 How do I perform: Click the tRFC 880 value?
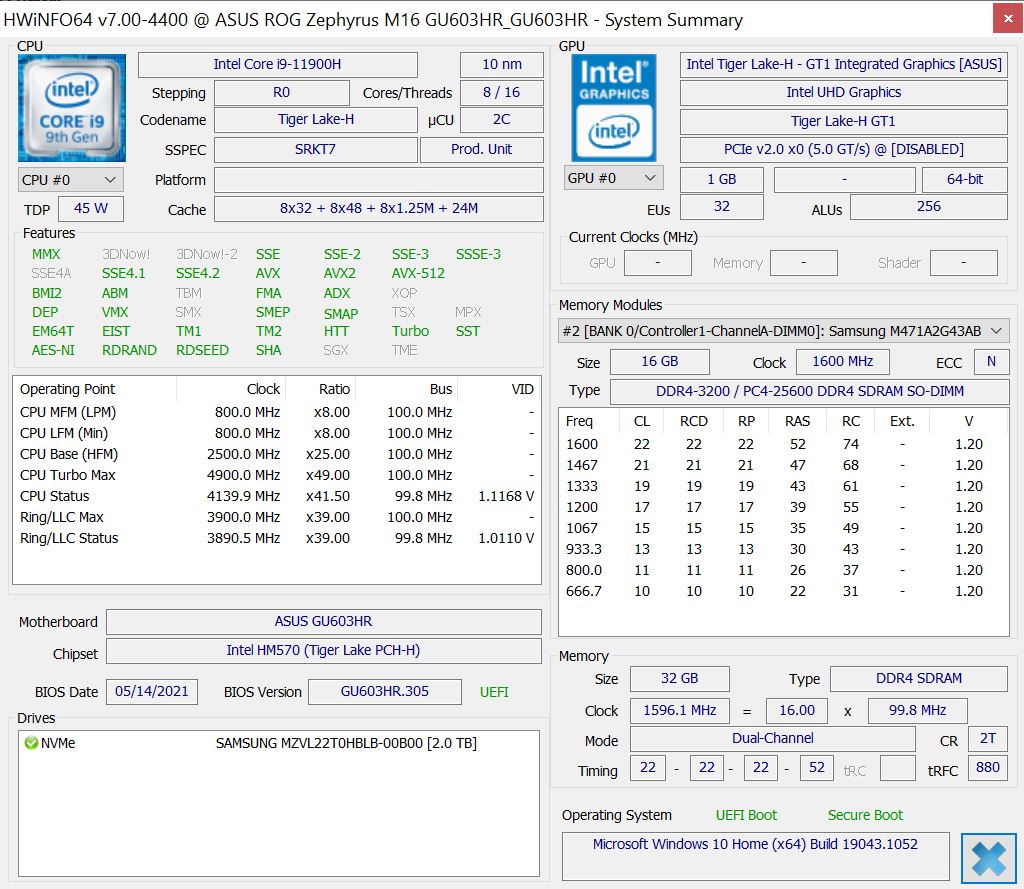pyautogui.click(x=987, y=768)
